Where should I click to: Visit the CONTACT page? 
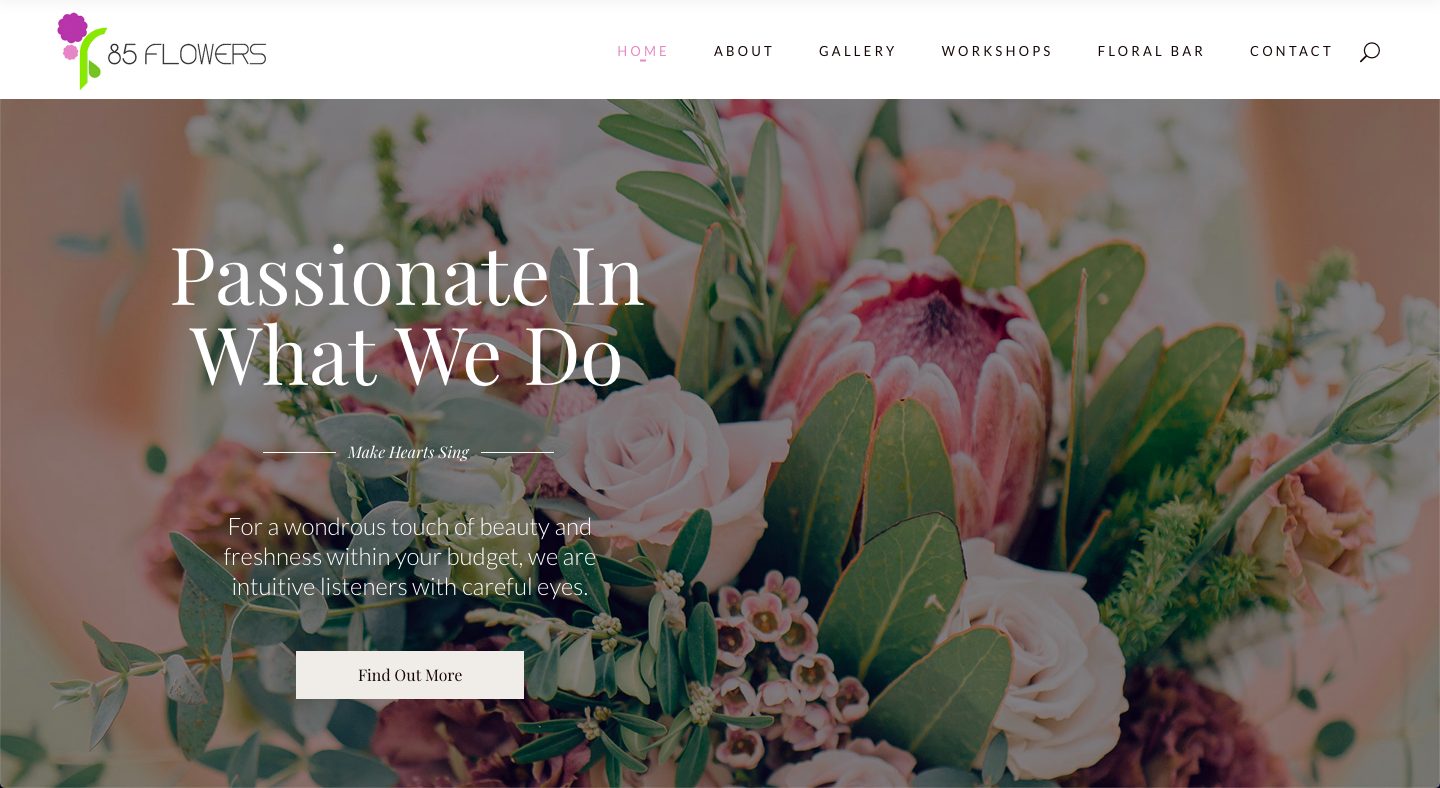1291,51
